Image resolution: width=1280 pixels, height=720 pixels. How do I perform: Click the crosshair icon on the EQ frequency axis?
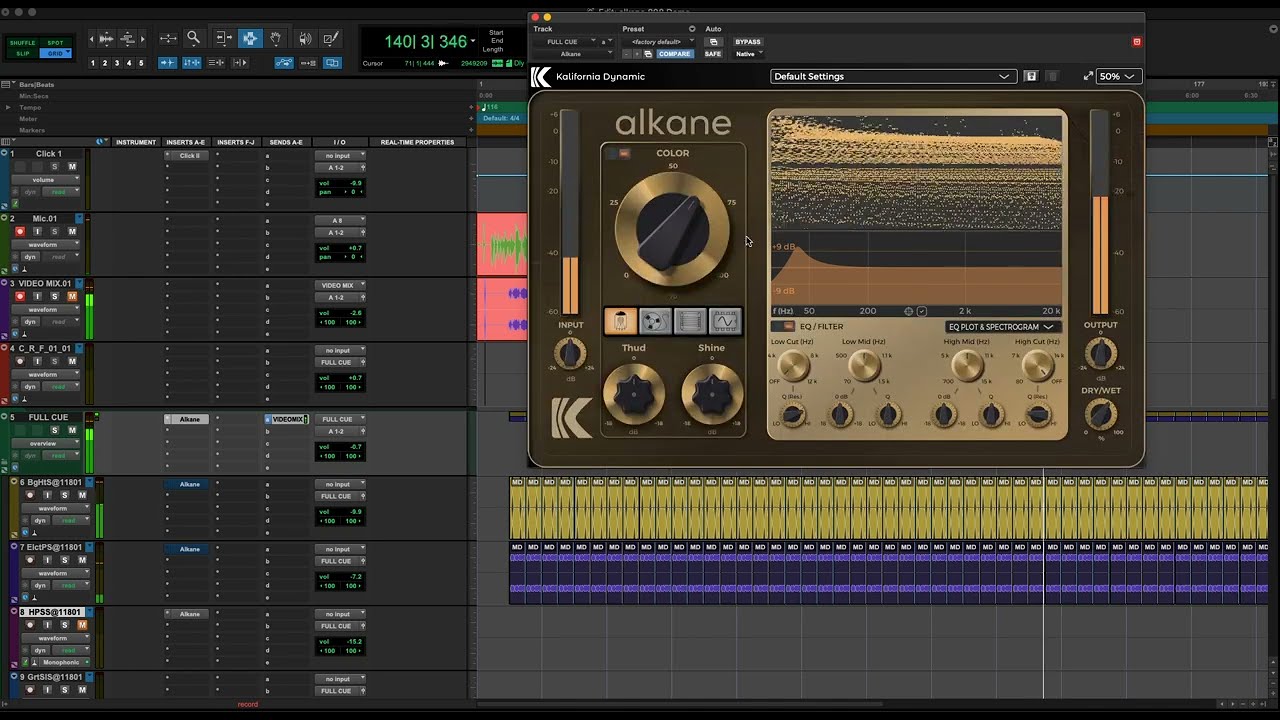pos(909,311)
